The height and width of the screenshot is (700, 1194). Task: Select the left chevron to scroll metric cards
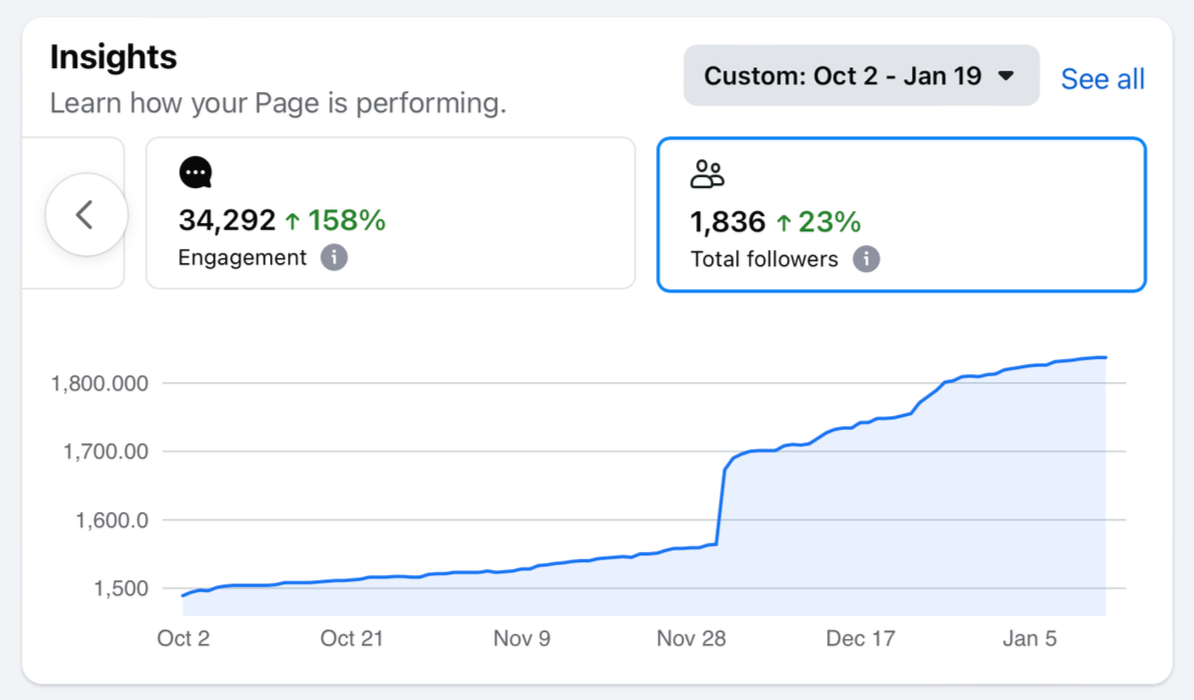point(86,213)
